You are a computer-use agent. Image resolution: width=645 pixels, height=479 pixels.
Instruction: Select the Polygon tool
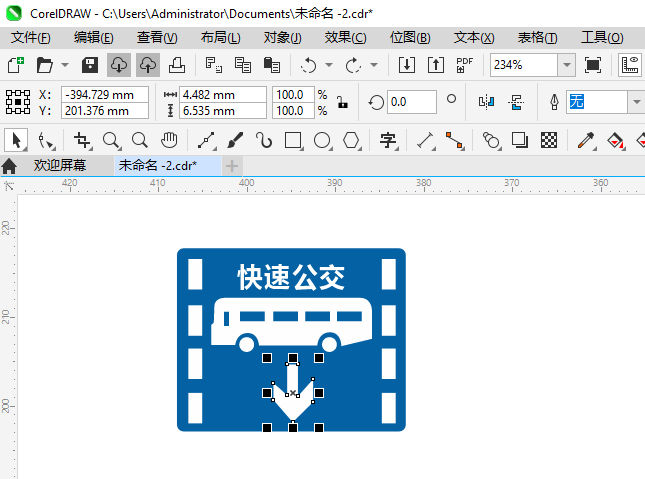352,140
